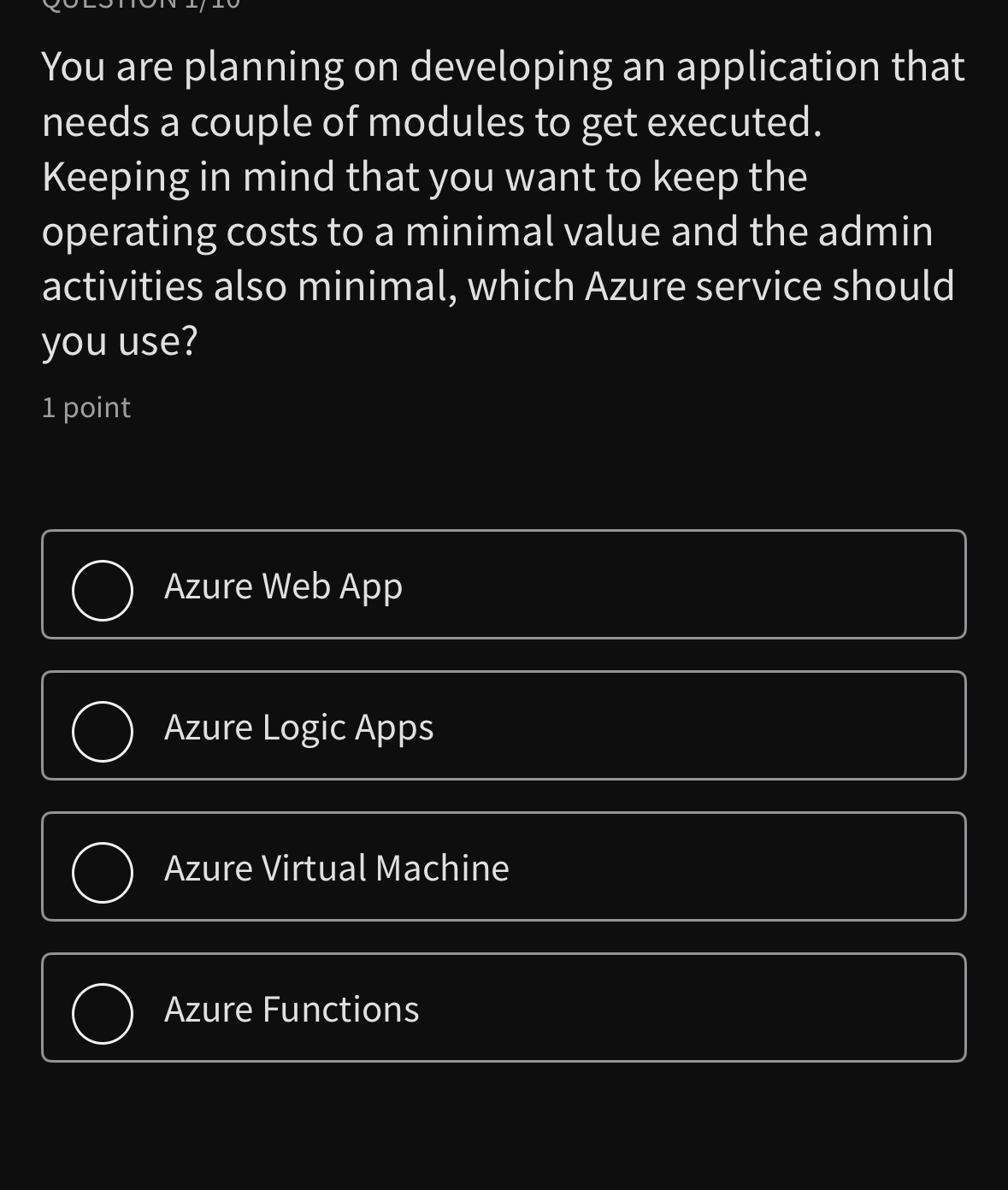Click the circle beside Azure Functions

pyautogui.click(x=102, y=1012)
